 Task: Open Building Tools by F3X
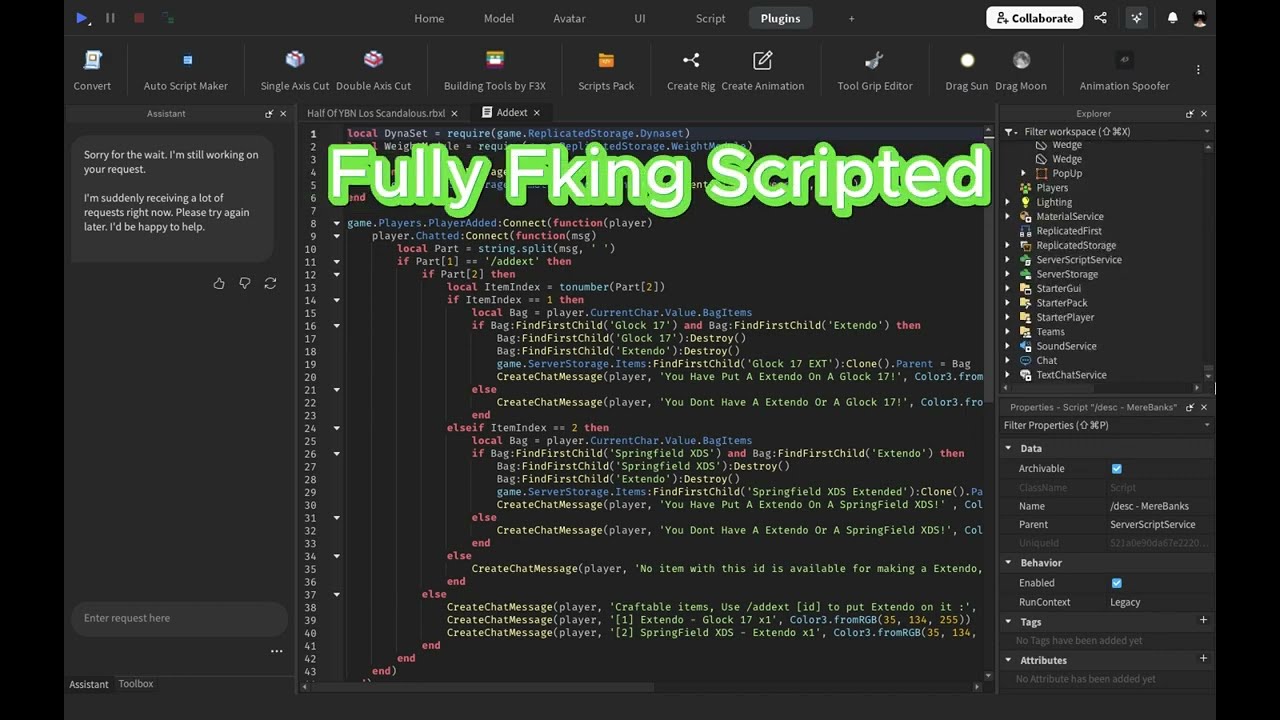coord(495,72)
